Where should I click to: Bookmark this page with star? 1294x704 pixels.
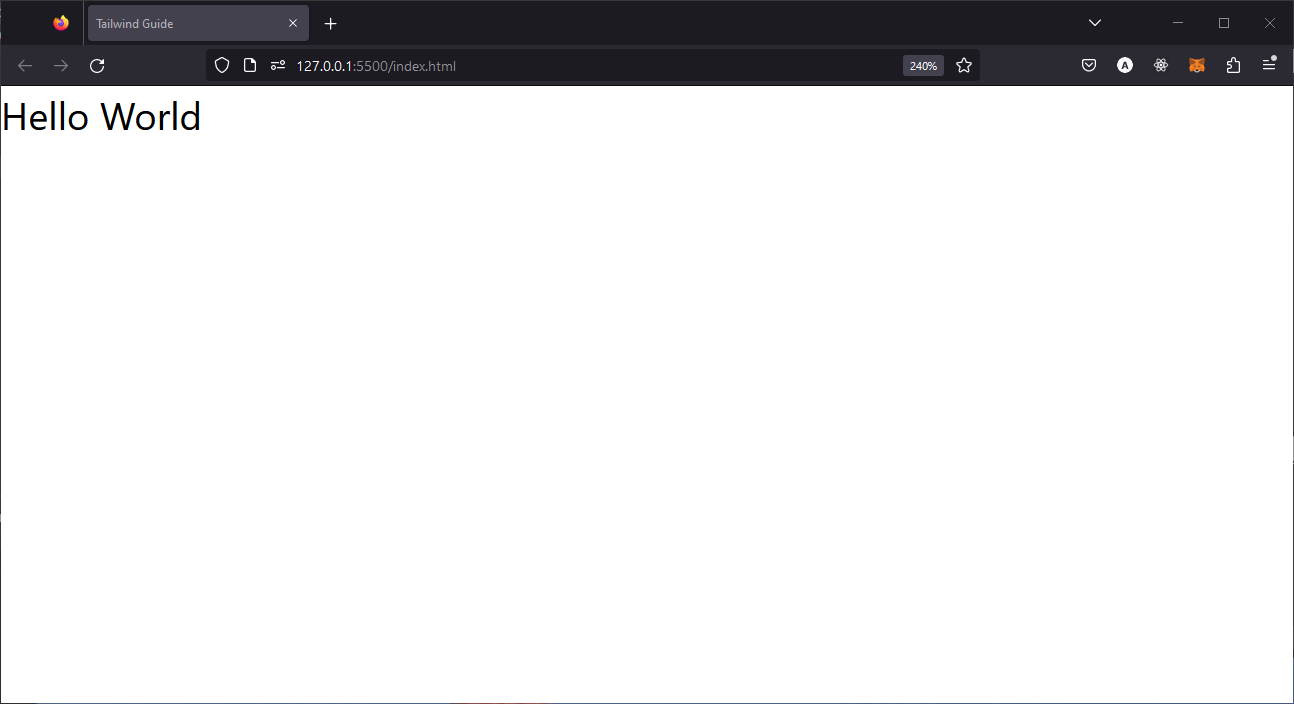coord(964,66)
